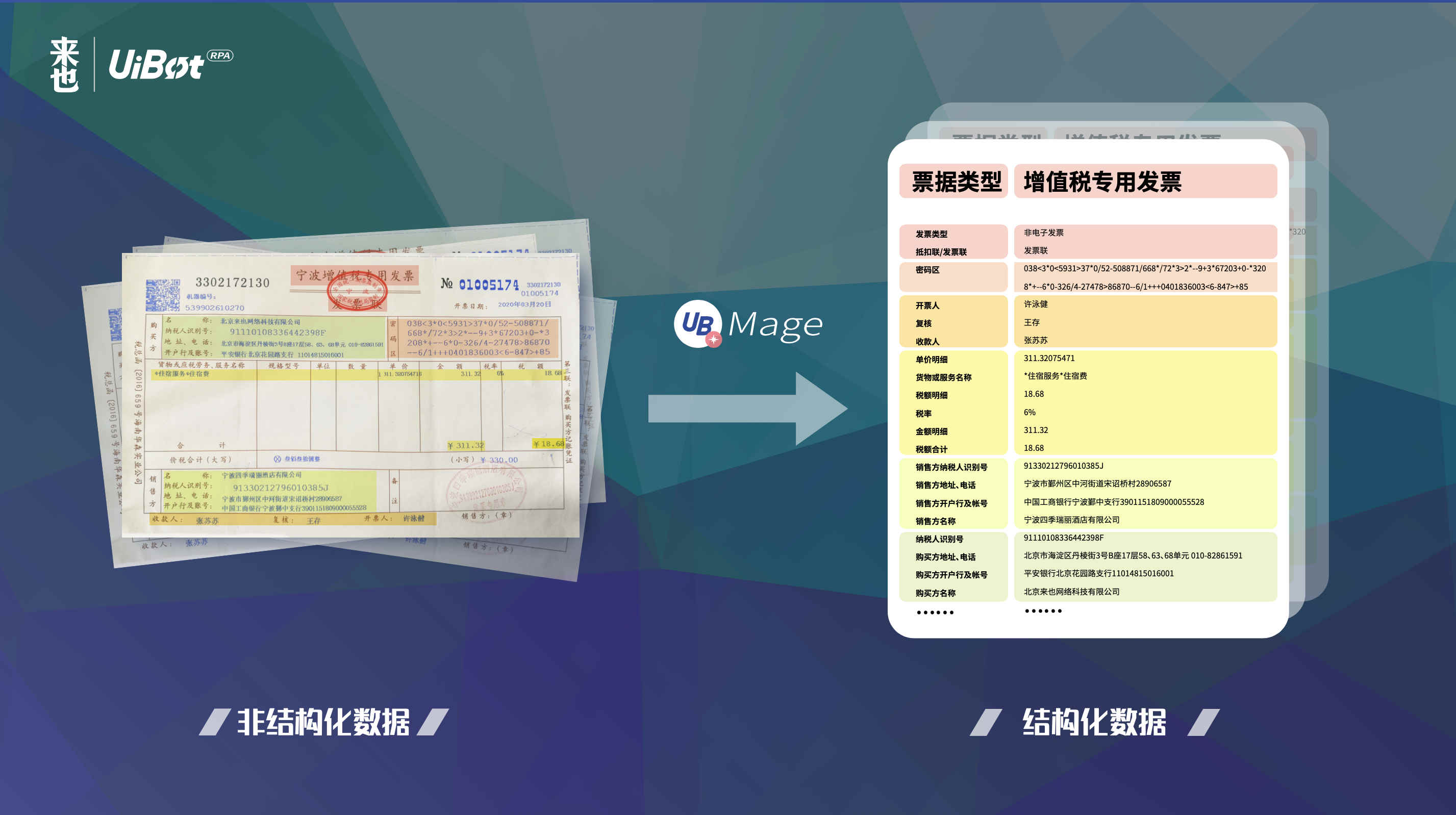The width and height of the screenshot is (1456, 815).
Task: Click the slash mark after 结构化数据
Action: tap(1203, 722)
